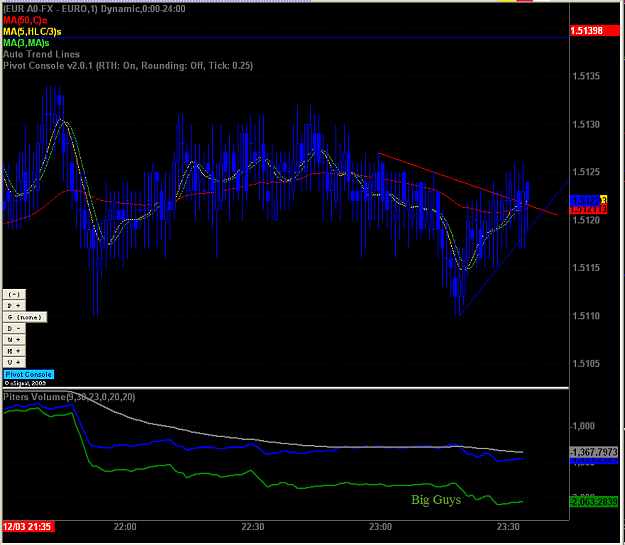Click the 23:00 time axis label
Viewport: 625px width, 545px height.
pos(381,527)
